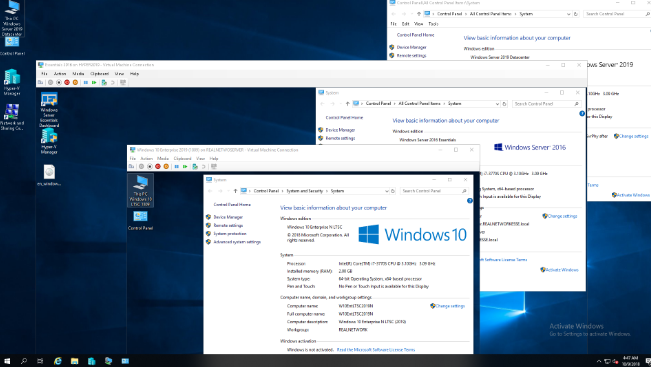Go up one level in Windows 10 System window
Viewport: 651px width, 367px height.
coord(235,191)
